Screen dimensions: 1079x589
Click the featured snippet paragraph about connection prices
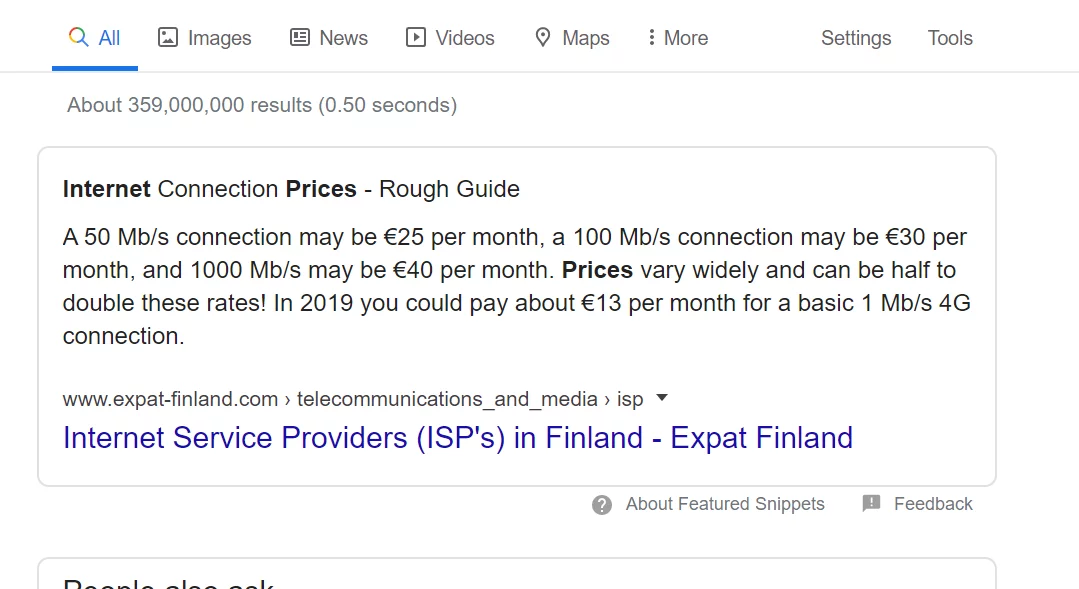[x=516, y=286]
